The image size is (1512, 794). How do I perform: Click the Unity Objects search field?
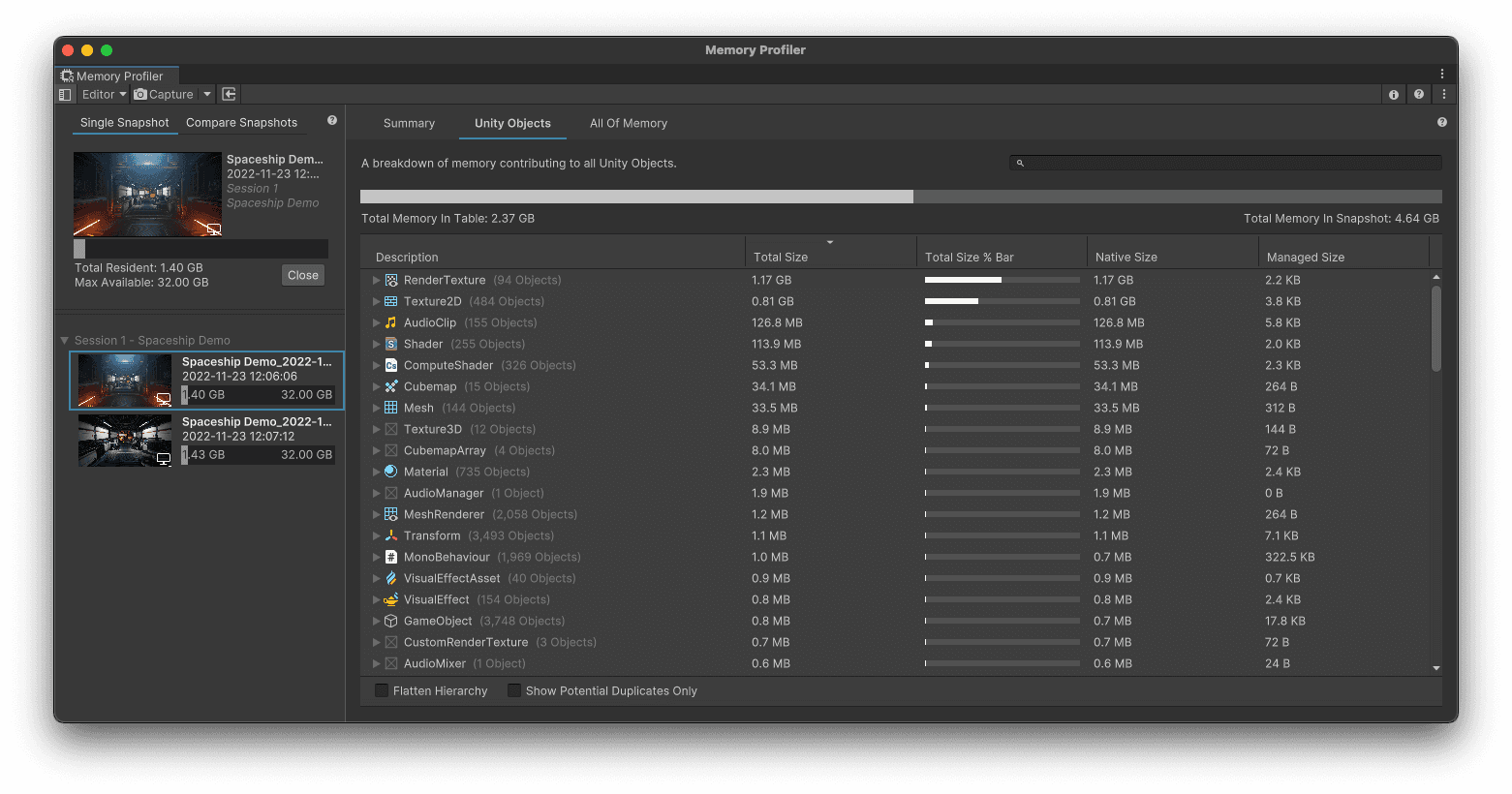coord(1225,163)
